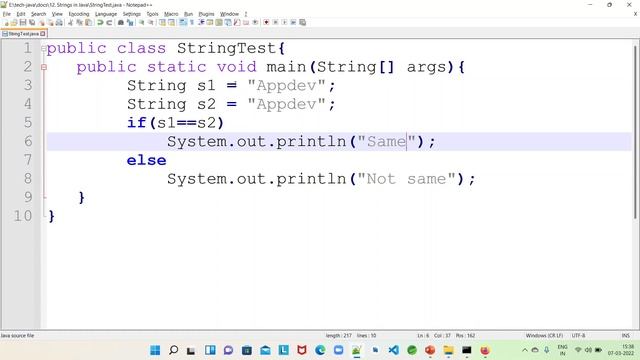This screenshot has height=360, width=640.
Task: Select the StringTest.java document tab
Action: point(23,34)
